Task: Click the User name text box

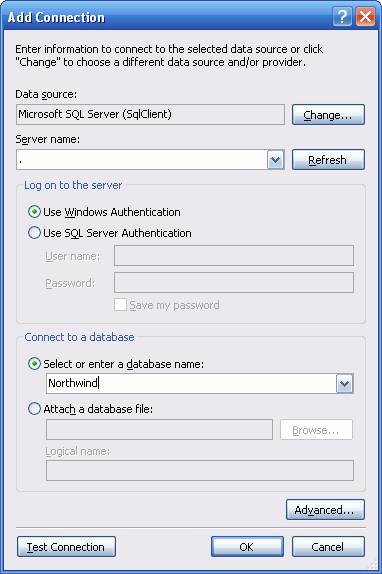Action: (234, 256)
